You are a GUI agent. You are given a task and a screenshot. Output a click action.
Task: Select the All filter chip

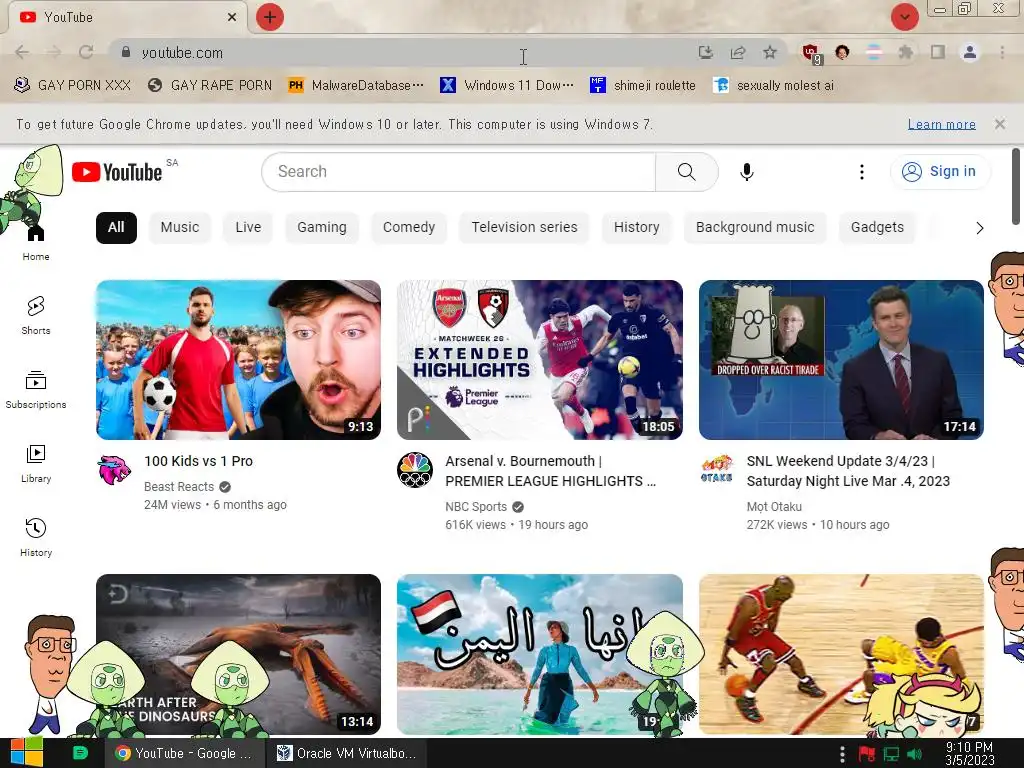(116, 227)
